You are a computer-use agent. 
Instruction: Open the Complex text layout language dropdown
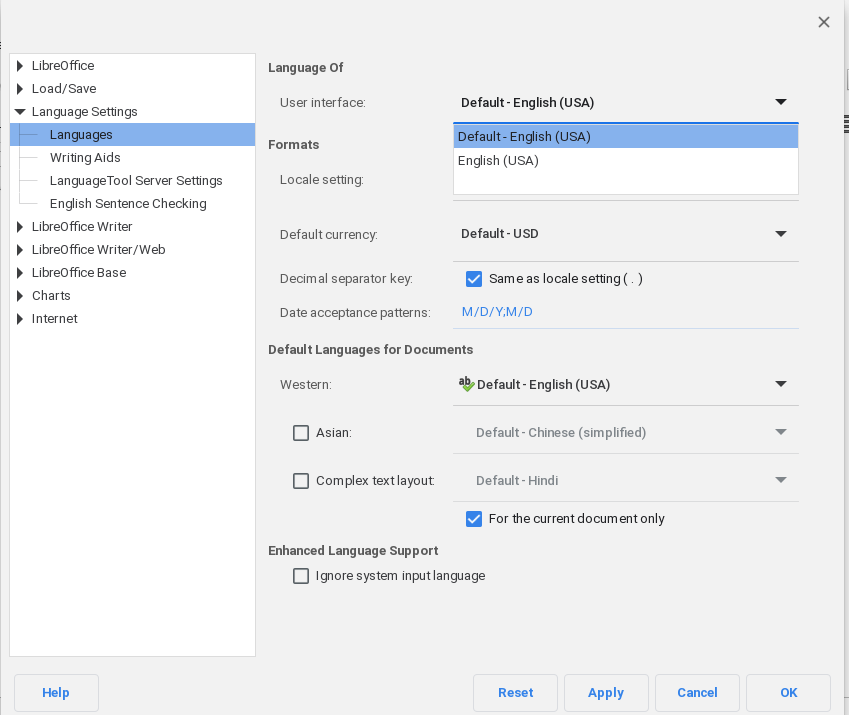click(625, 481)
